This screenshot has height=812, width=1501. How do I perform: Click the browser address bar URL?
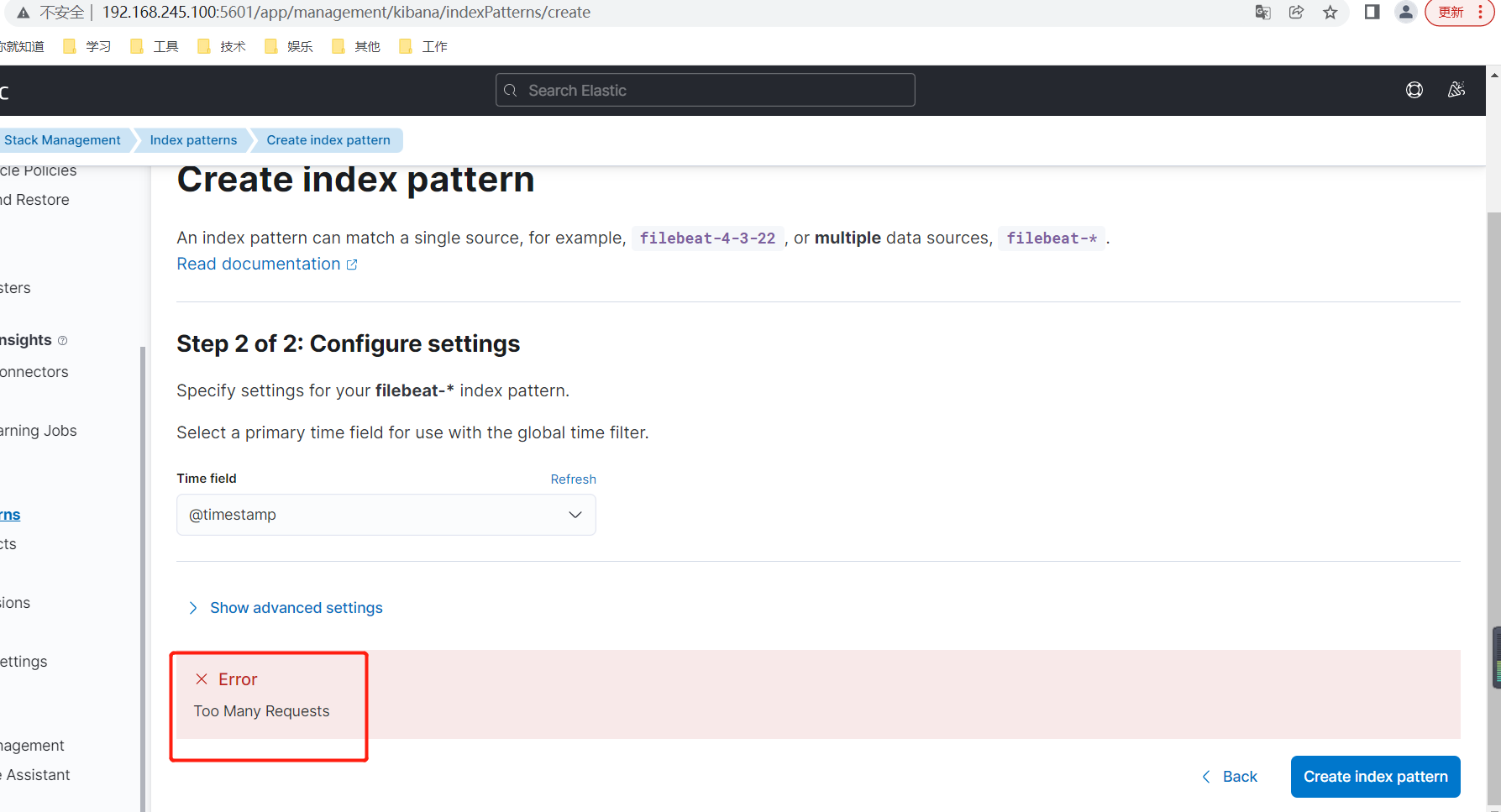(346, 13)
